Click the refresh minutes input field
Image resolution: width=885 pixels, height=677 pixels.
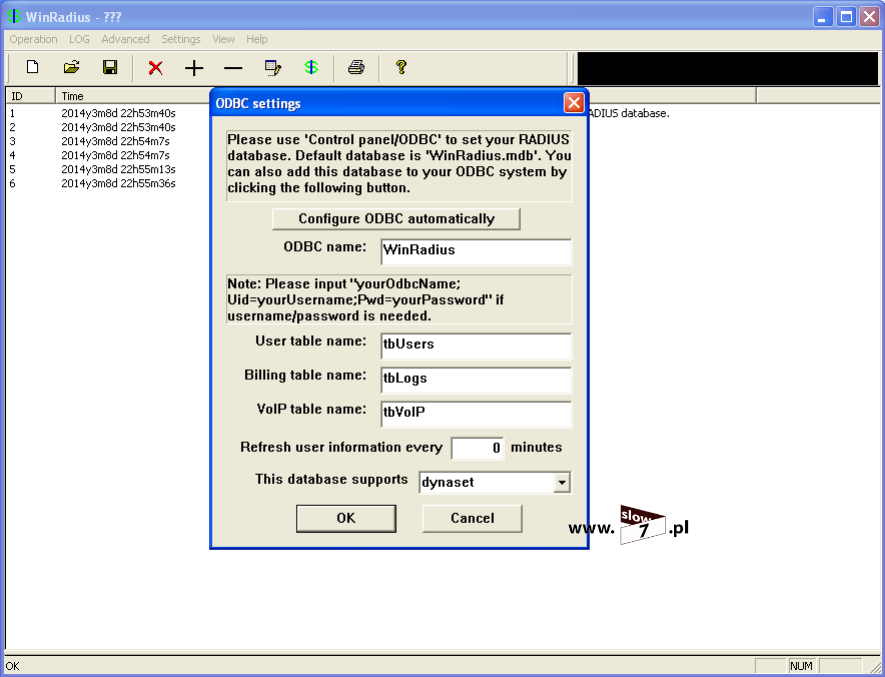click(477, 448)
